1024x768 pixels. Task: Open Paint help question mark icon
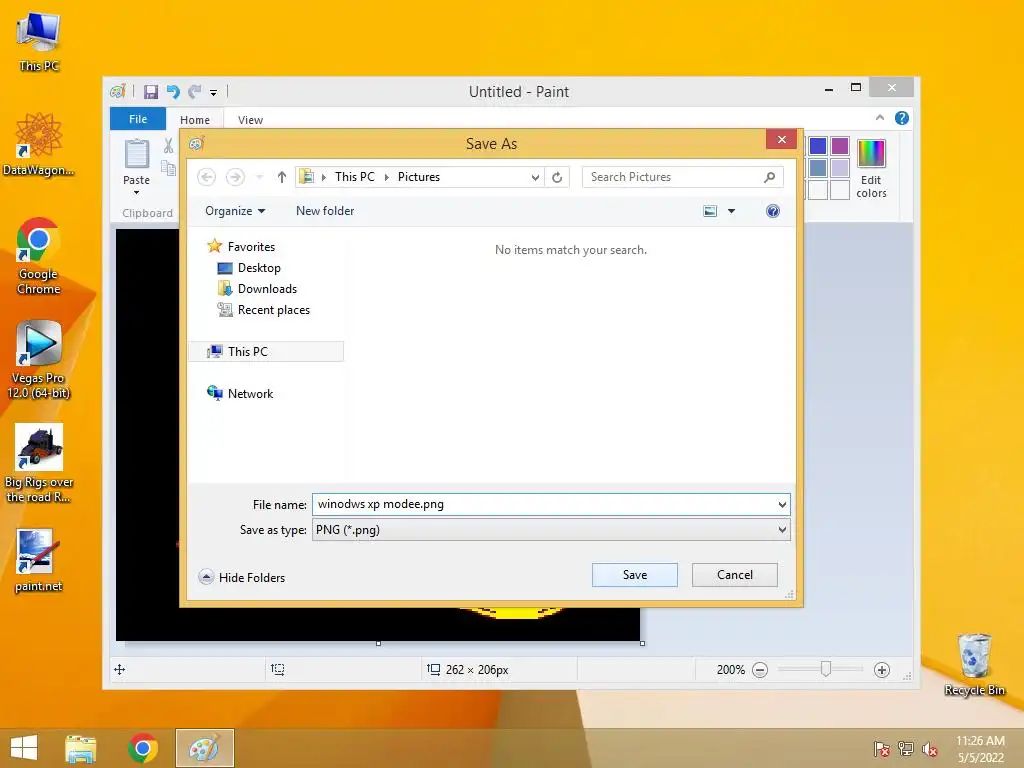pos(902,118)
